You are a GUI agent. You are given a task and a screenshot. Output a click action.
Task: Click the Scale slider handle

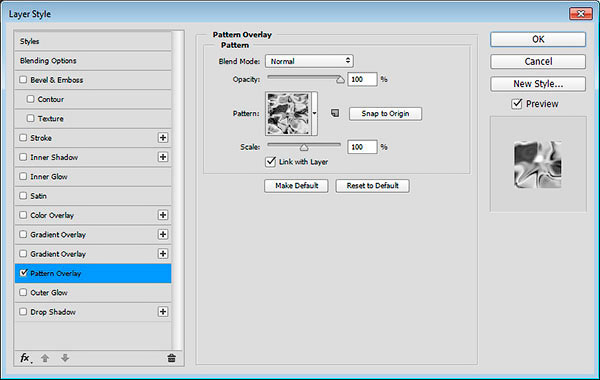[304, 147]
